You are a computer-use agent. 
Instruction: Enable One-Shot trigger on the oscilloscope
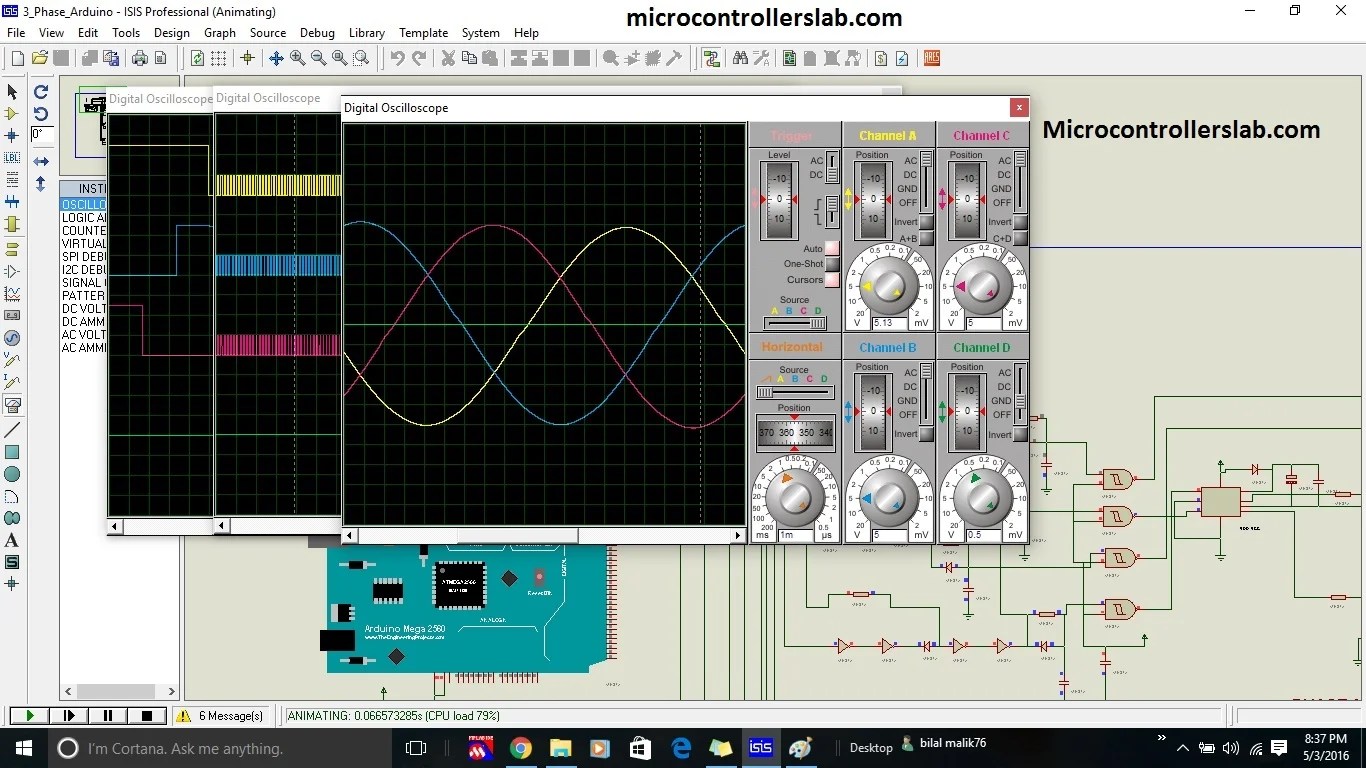(x=830, y=263)
